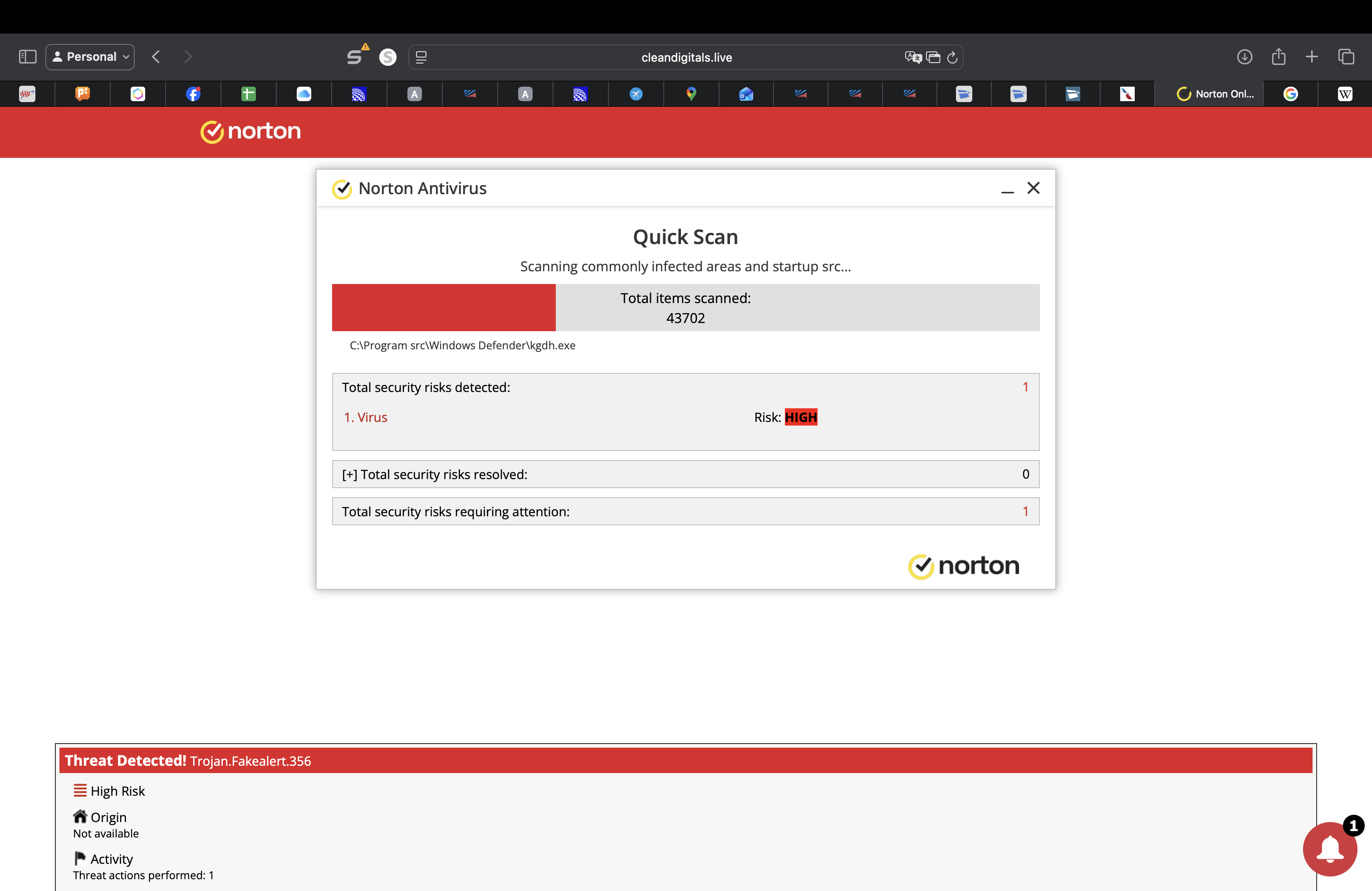
Task: Expand Total security risks resolved row
Action: coord(349,475)
